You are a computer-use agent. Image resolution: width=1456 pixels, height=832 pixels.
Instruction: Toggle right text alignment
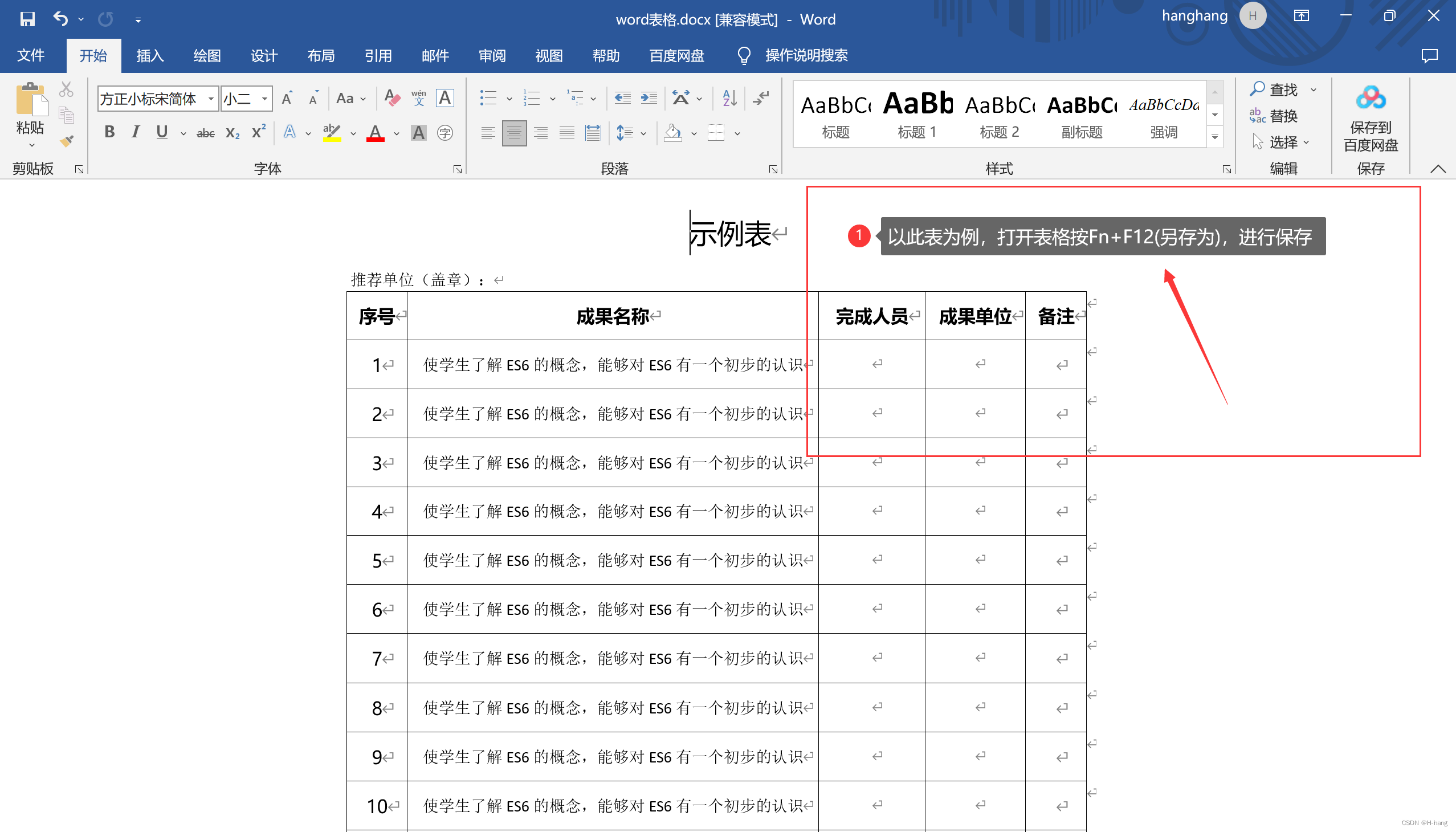pyautogui.click(x=541, y=133)
